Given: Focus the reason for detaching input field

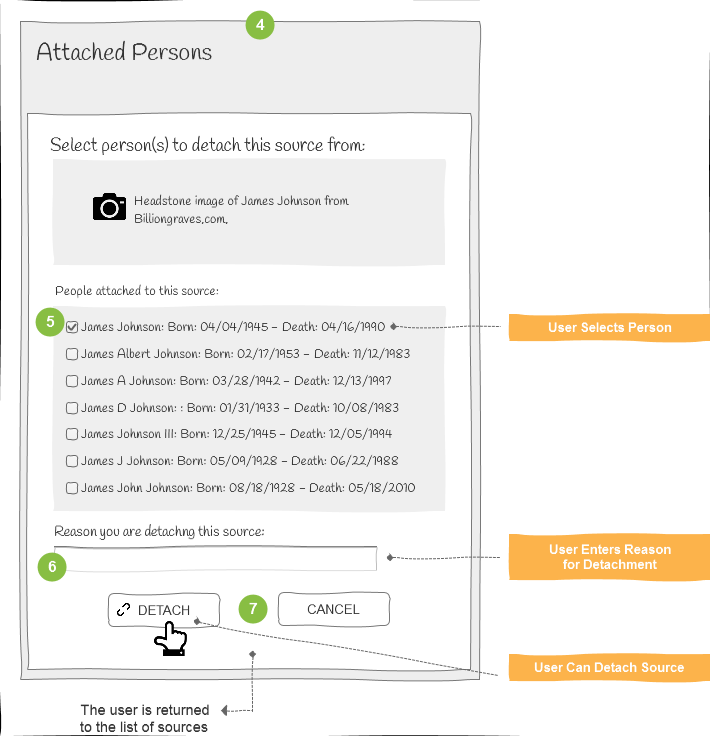Looking at the screenshot, I should pyautogui.click(x=215, y=559).
